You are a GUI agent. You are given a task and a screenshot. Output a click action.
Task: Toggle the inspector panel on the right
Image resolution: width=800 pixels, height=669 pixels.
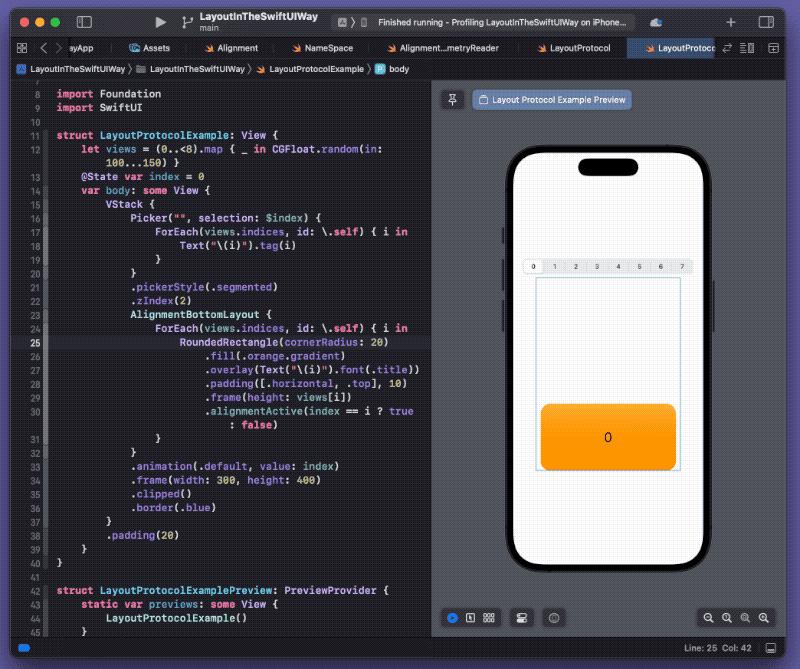(766, 22)
